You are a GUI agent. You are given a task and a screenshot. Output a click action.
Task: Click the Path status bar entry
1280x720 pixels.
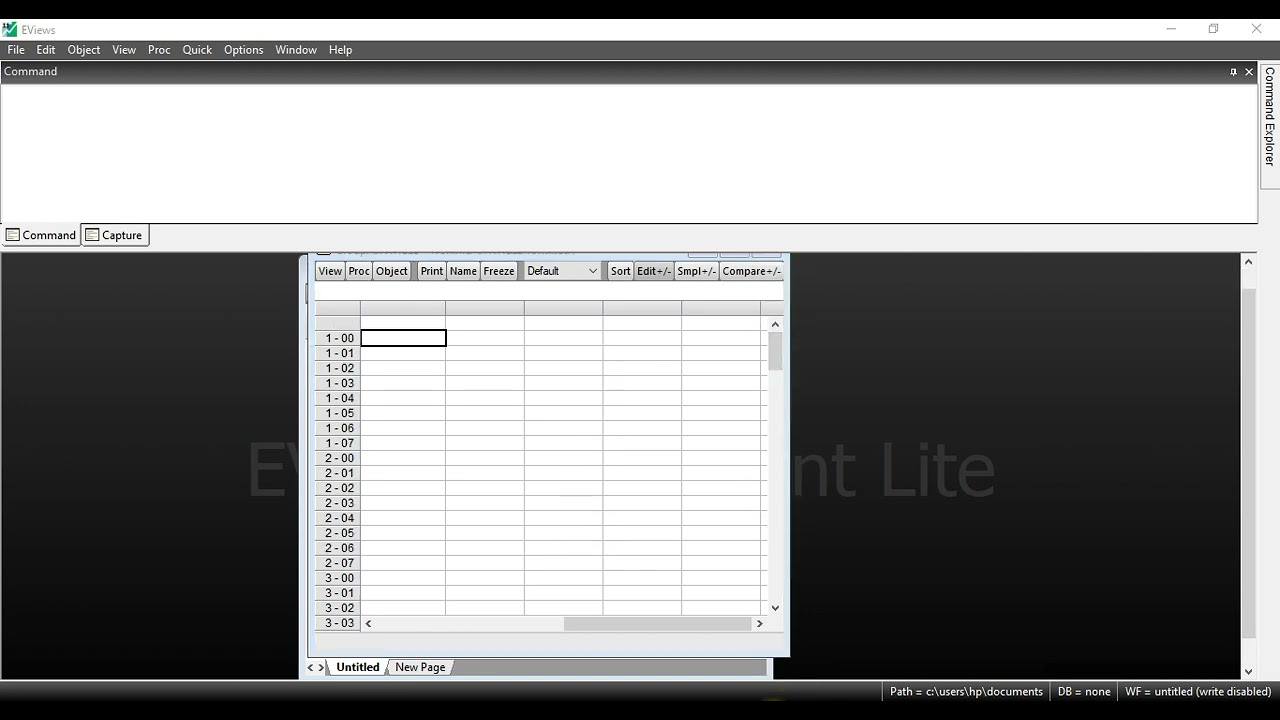tap(966, 692)
